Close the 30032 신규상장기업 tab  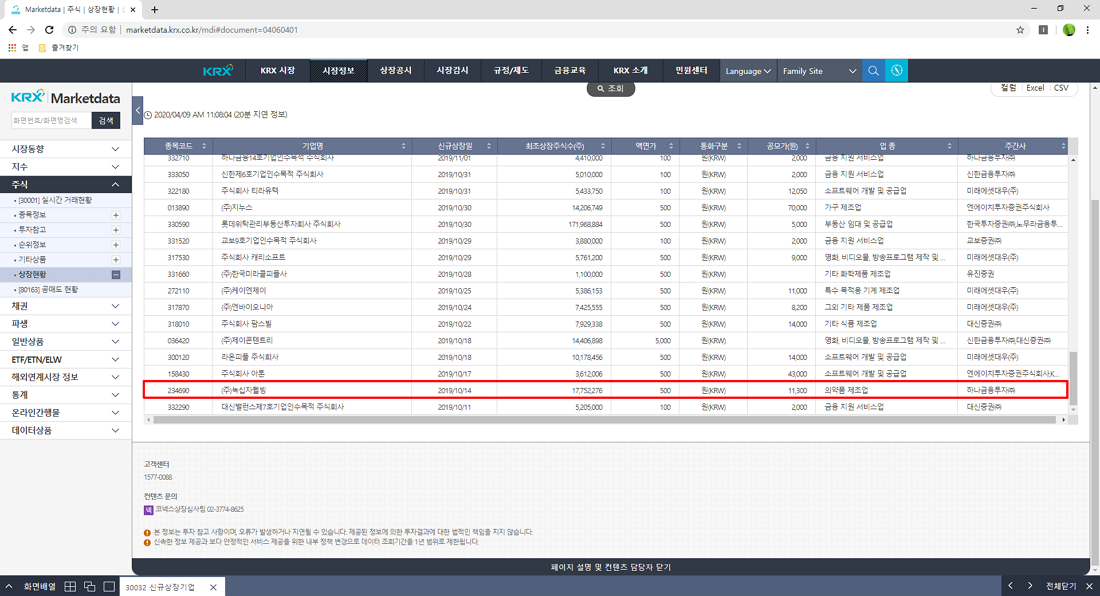(213, 587)
